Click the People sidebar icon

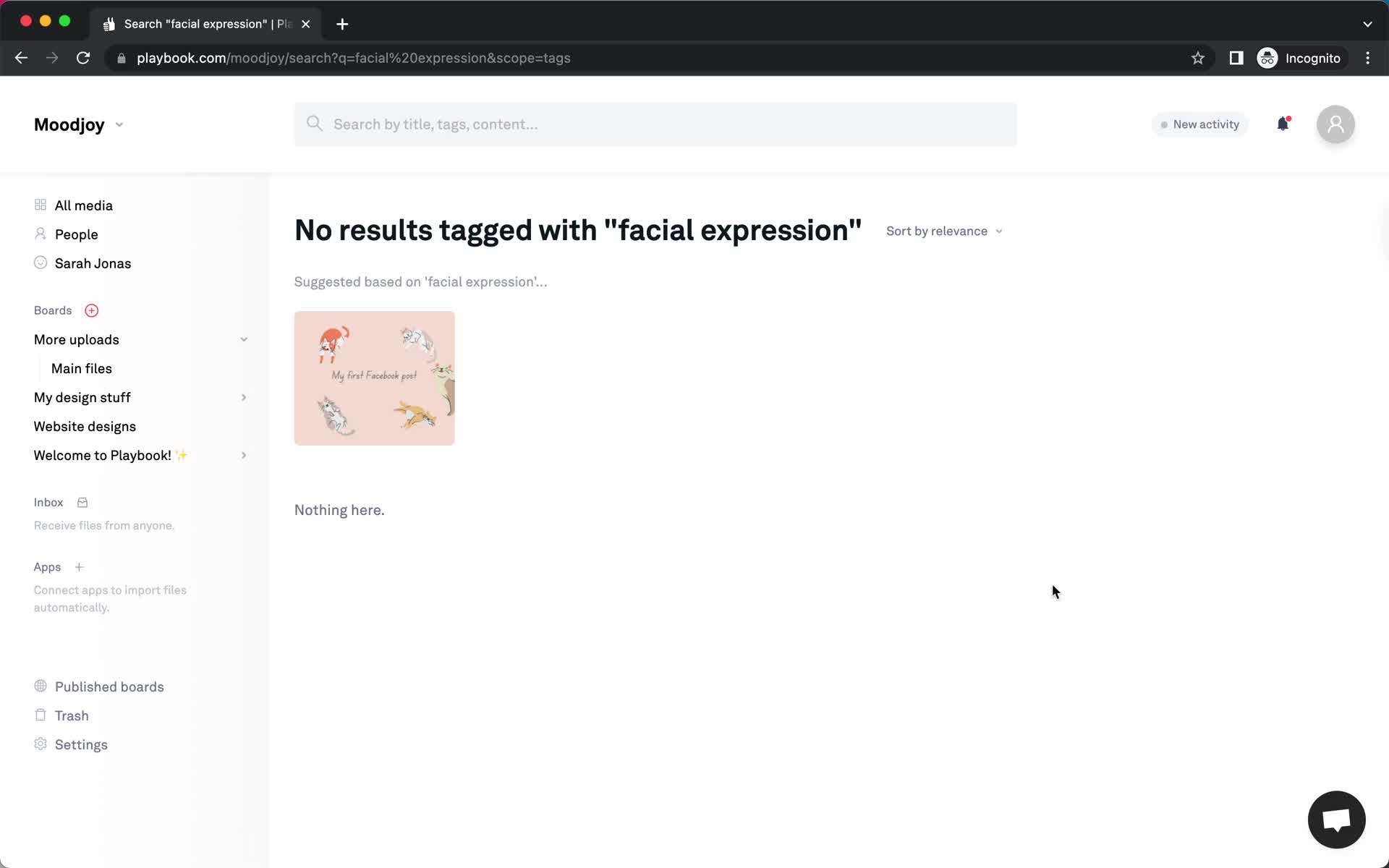tap(40, 234)
